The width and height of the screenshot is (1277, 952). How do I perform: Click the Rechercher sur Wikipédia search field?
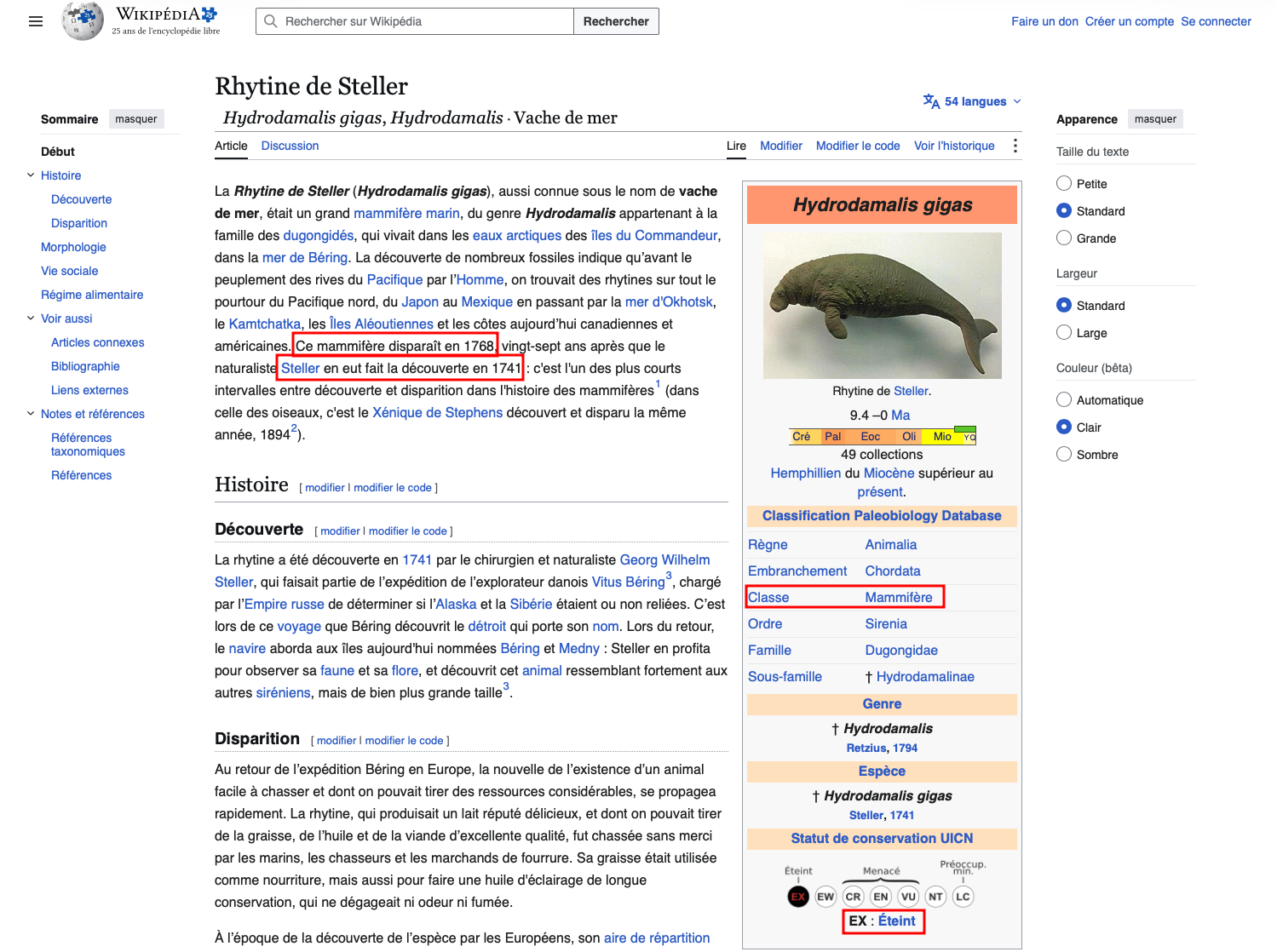coord(415,21)
